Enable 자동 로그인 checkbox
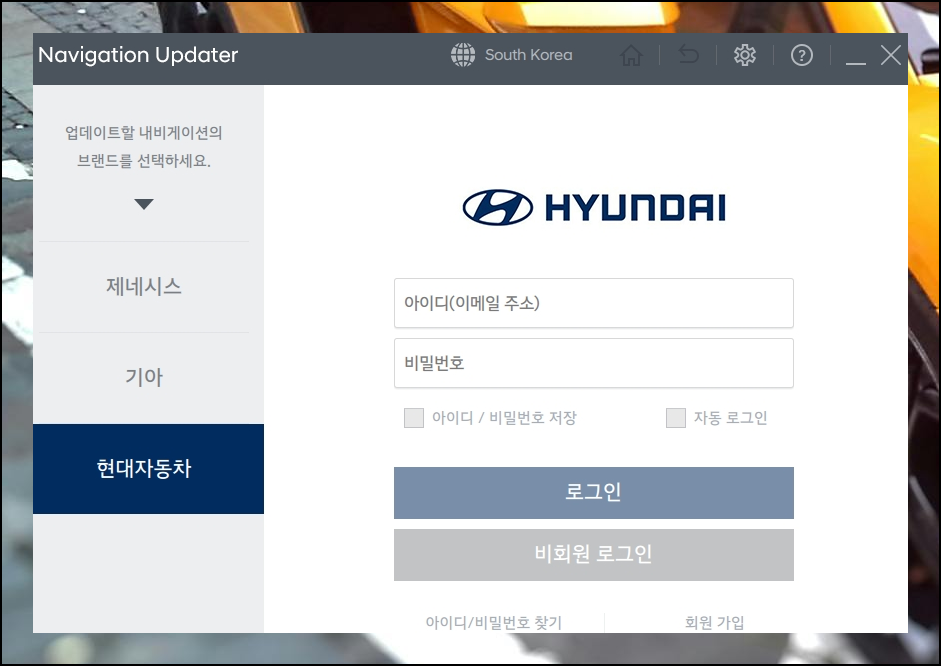This screenshot has height=666, width=941. (676, 418)
